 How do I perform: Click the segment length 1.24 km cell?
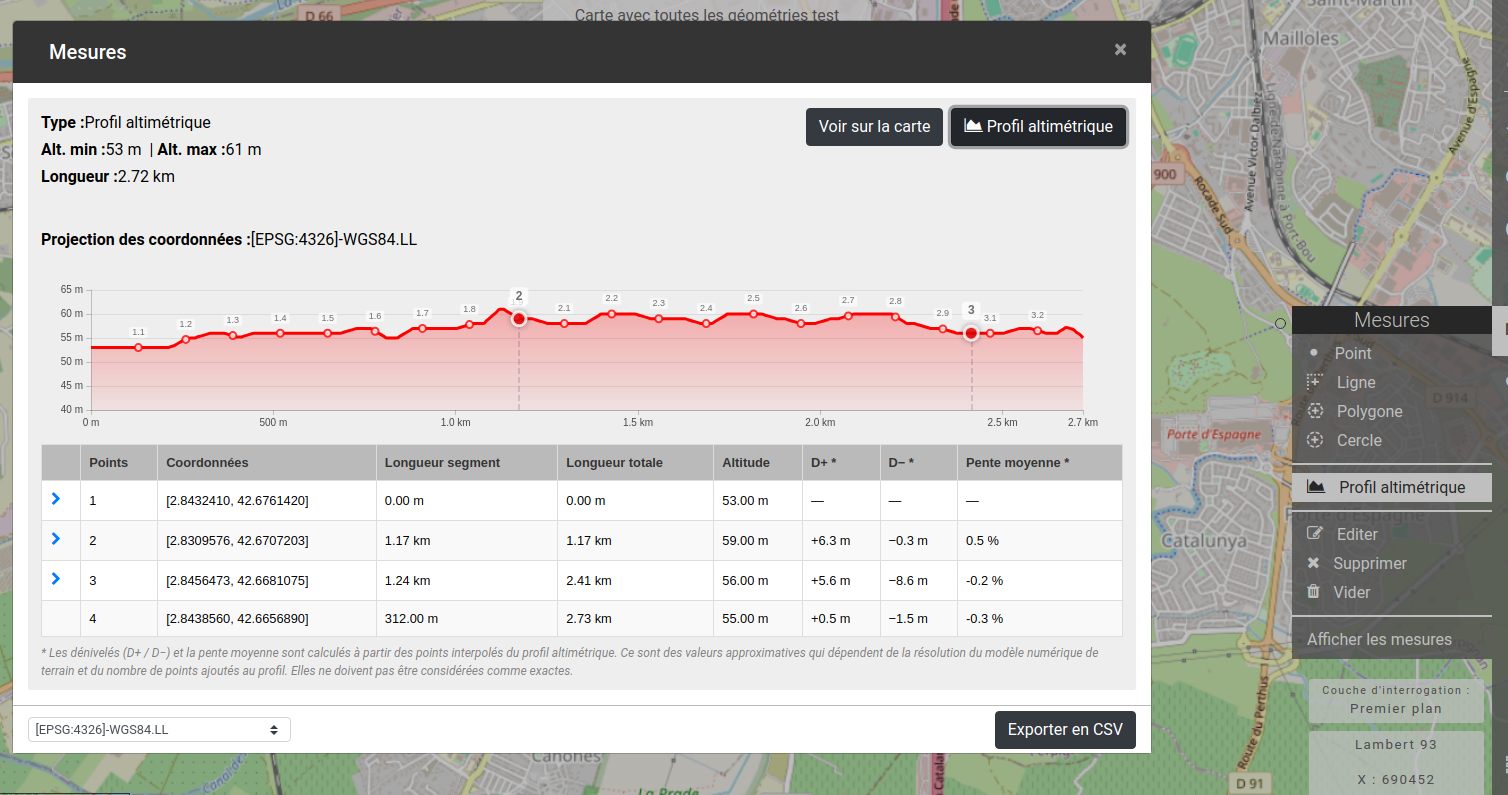pyautogui.click(x=466, y=580)
